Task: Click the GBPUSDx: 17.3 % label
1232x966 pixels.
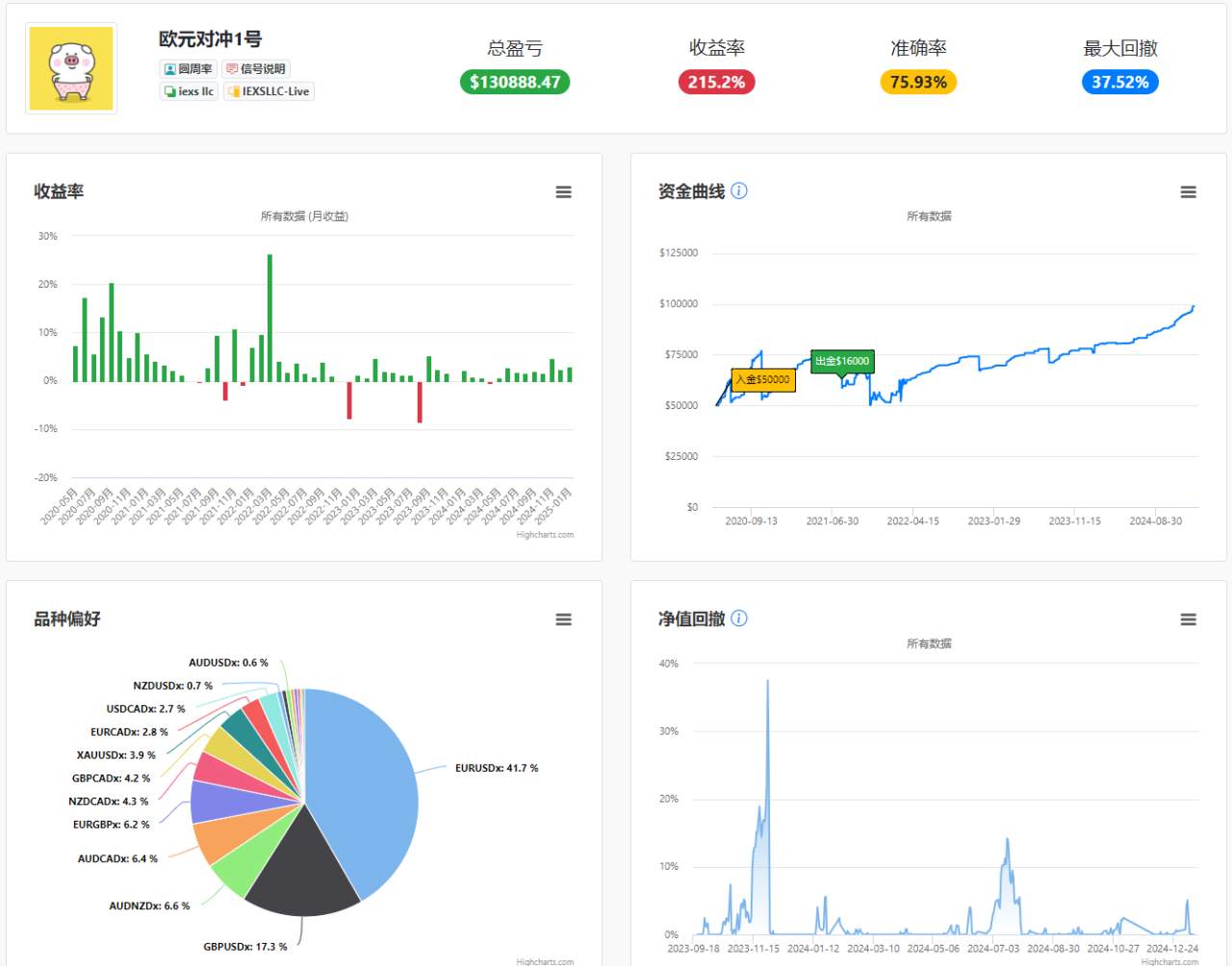Action: [x=245, y=947]
